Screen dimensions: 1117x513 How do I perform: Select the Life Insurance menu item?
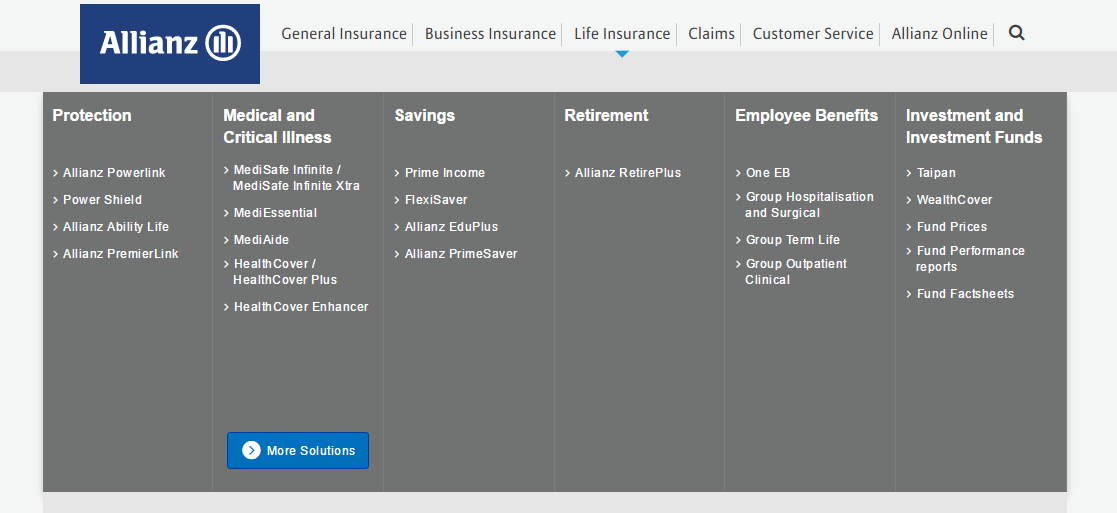pos(622,34)
